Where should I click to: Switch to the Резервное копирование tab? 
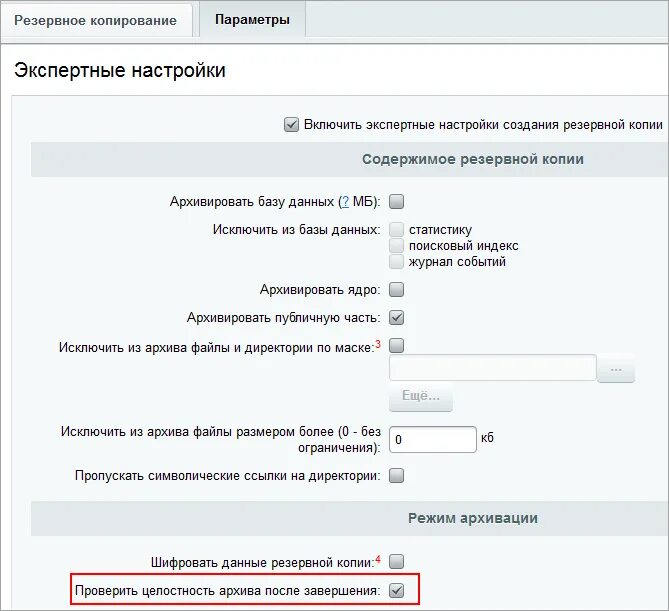point(96,20)
